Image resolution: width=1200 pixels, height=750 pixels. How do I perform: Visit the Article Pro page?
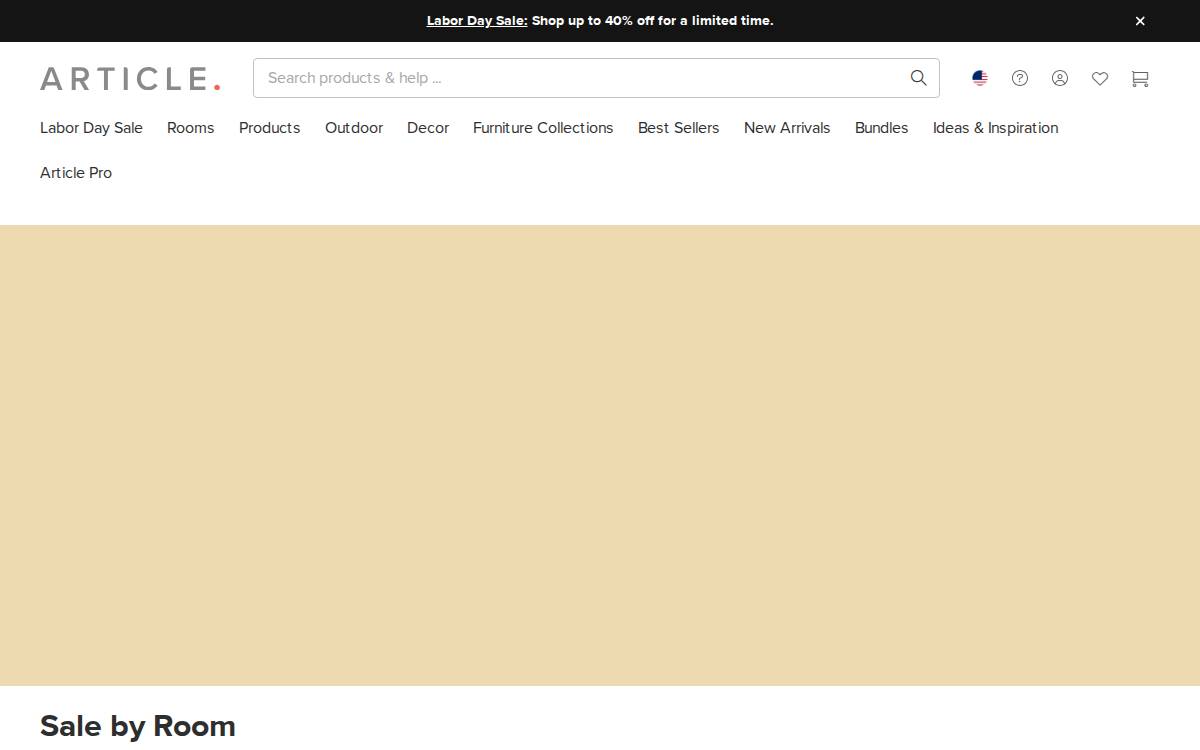76,173
